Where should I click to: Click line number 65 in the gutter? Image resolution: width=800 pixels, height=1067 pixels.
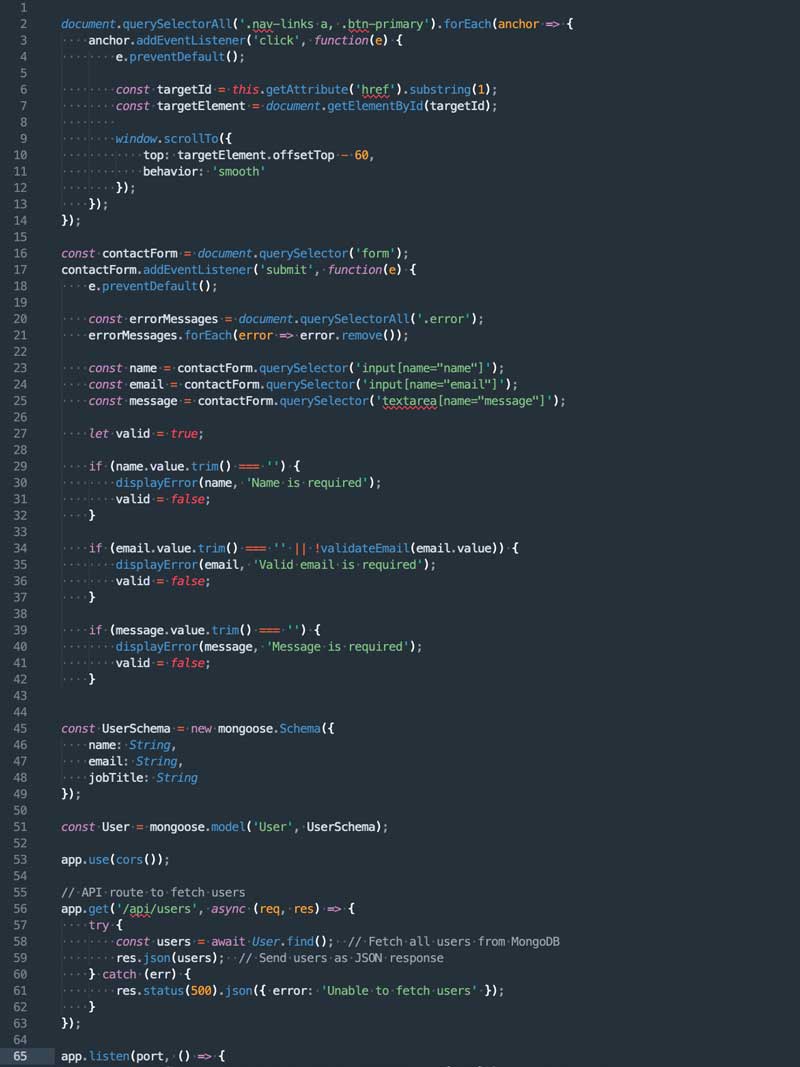(20, 1056)
